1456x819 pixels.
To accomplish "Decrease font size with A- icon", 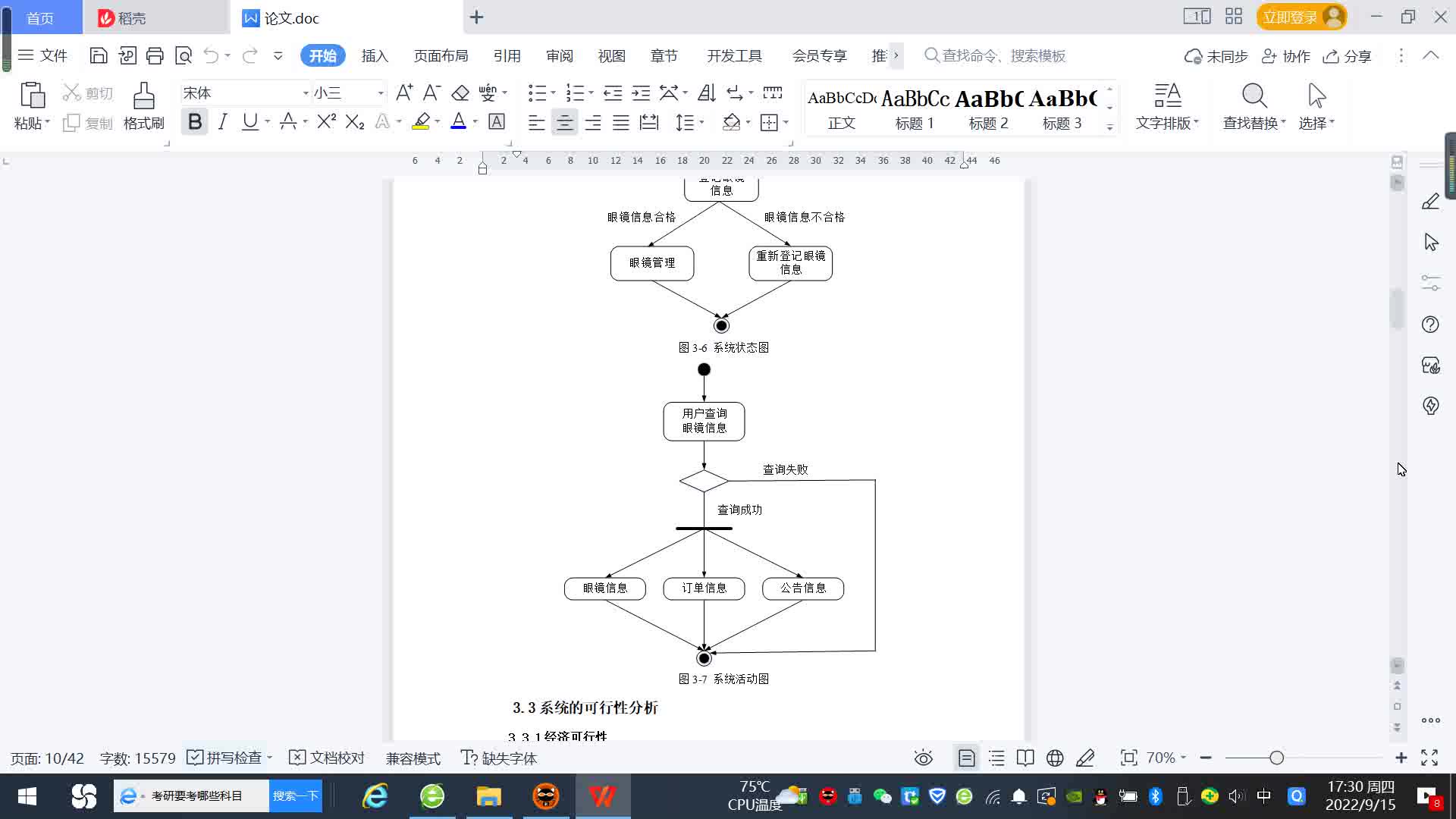I will (x=431, y=93).
